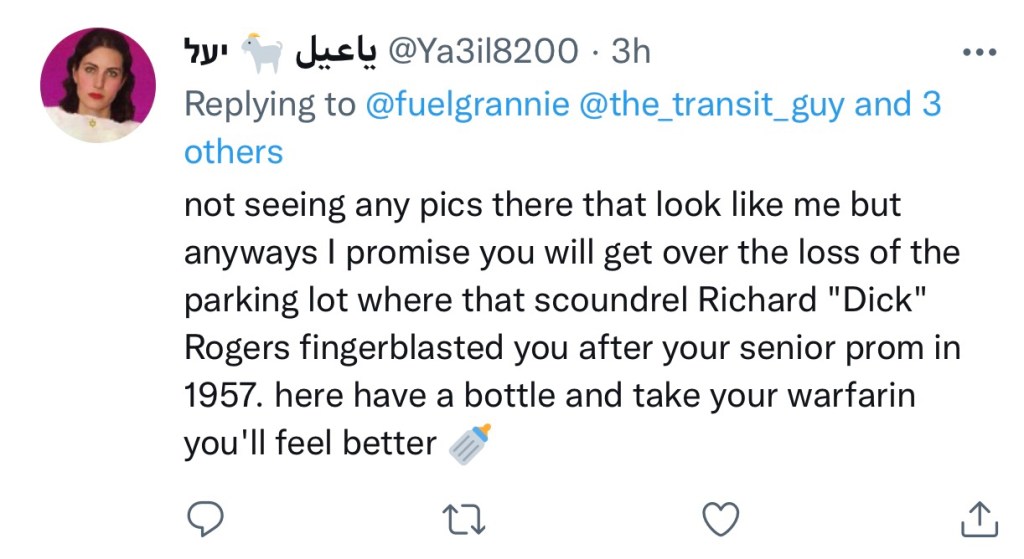Click "and 3" in the reply line

897,104
